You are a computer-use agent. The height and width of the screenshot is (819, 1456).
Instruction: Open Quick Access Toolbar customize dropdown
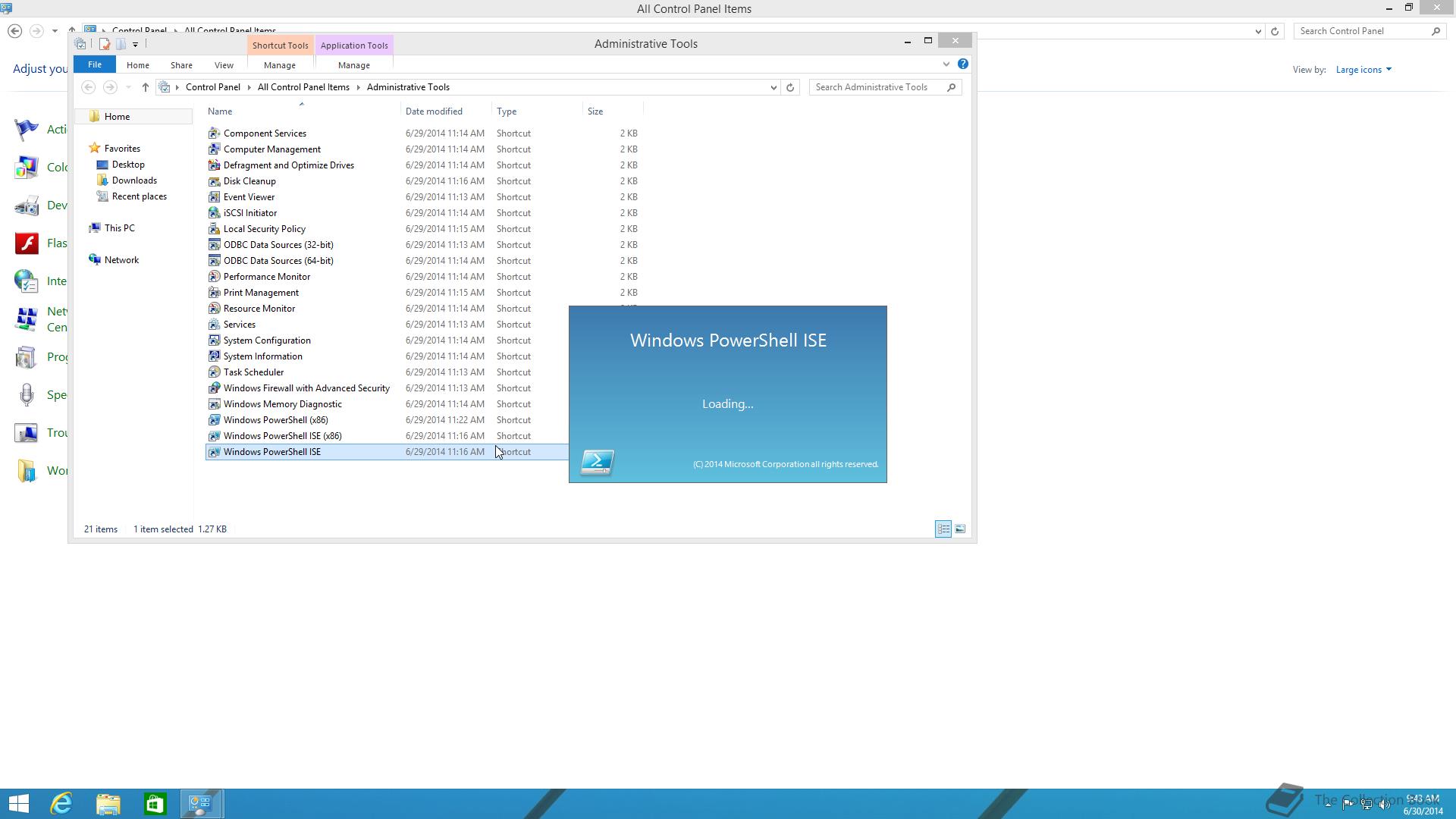click(135, 44)
